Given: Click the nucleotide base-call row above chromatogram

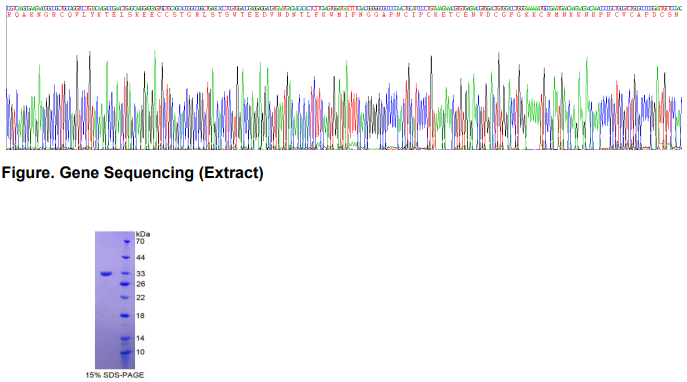Looking at the screenshot, I should click(x=344, y=8).
